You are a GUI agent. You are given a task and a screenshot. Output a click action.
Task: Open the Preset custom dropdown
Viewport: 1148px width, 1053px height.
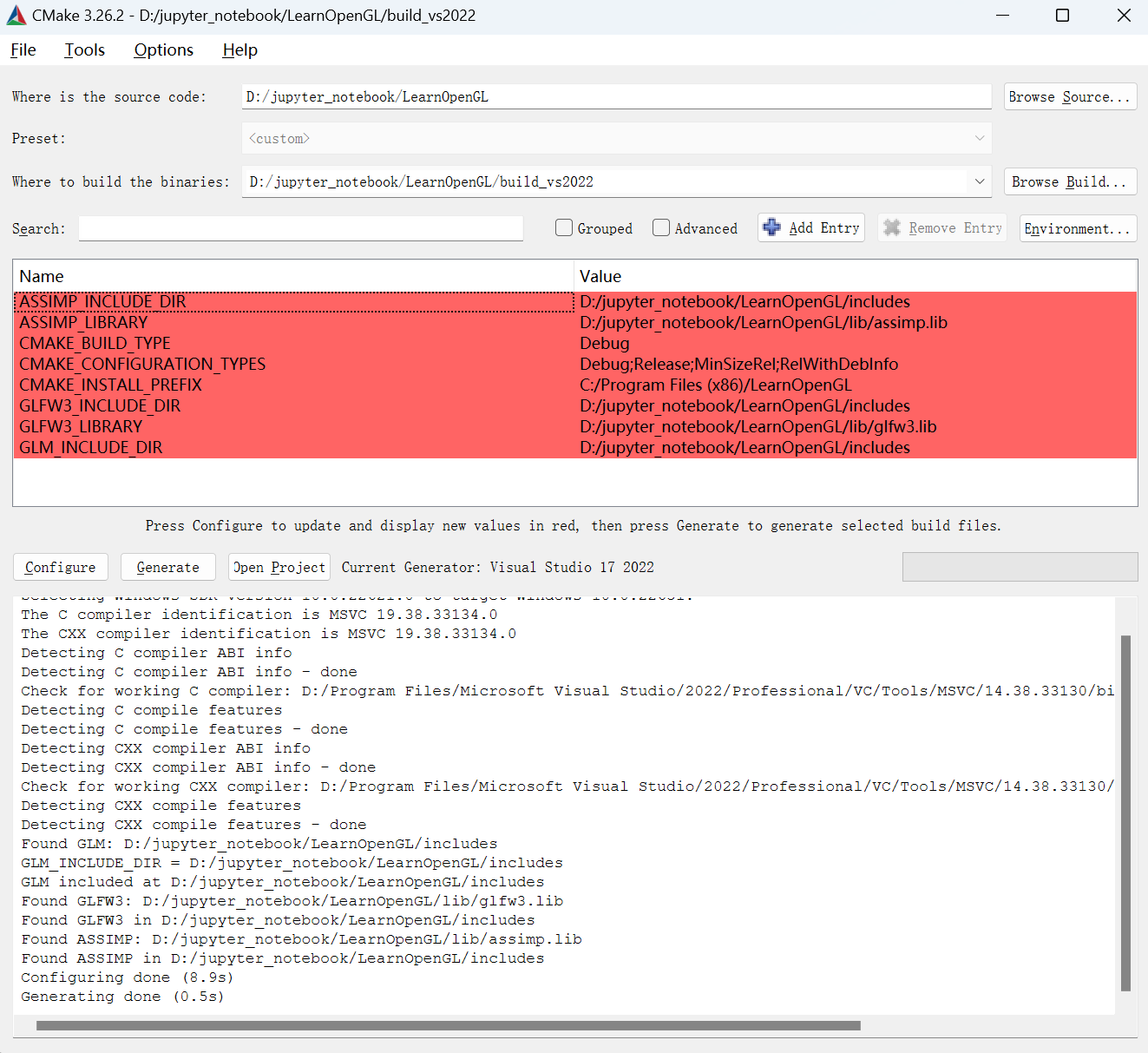click(616, 138)
